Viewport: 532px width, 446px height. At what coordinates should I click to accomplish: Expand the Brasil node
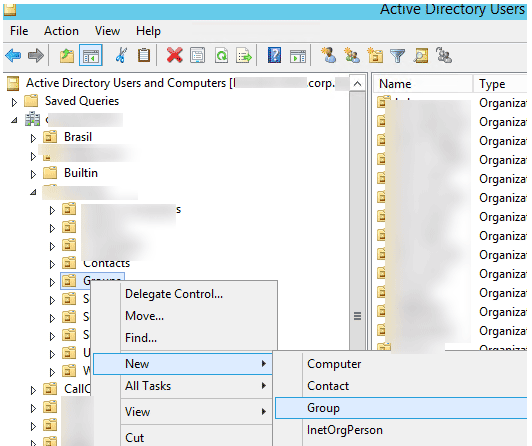pos(33,138)
